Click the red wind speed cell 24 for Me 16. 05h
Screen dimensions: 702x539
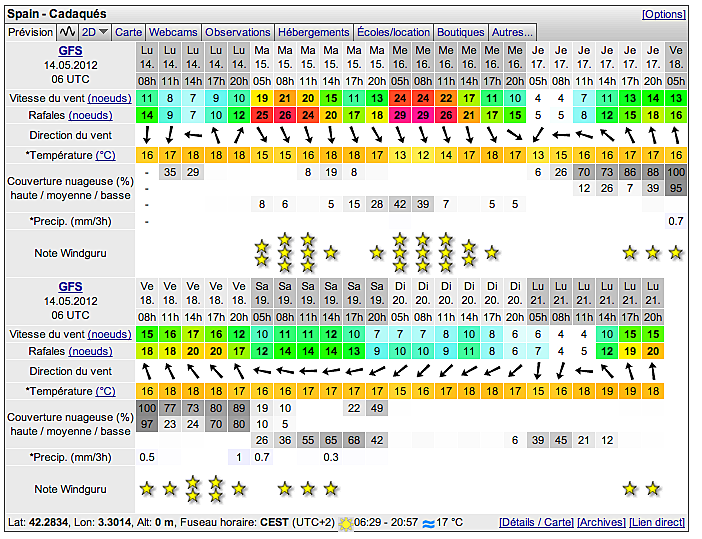pyautogui.click(x=400, y=98)
